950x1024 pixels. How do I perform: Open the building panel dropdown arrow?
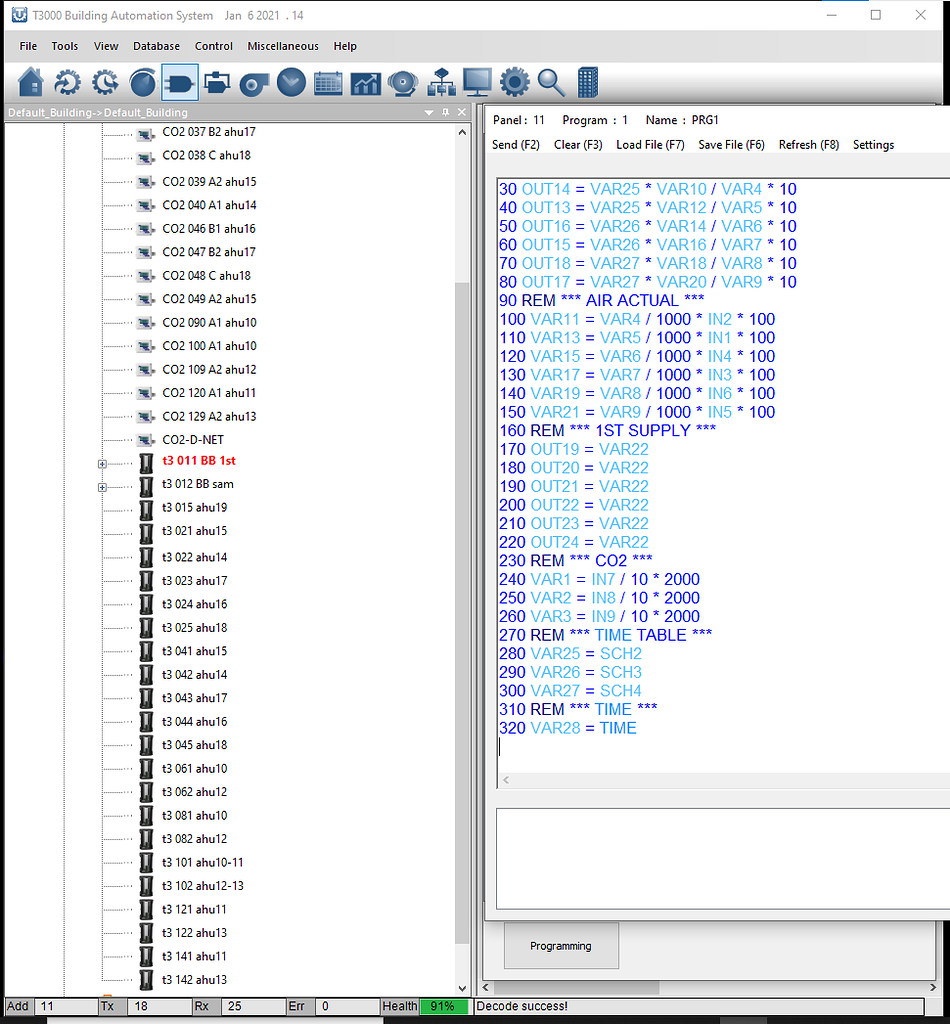430,113
